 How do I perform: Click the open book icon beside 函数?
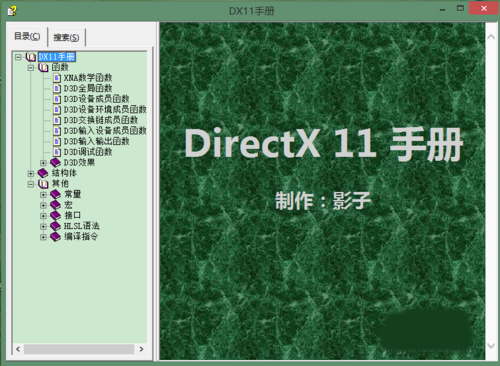[43, 68]
